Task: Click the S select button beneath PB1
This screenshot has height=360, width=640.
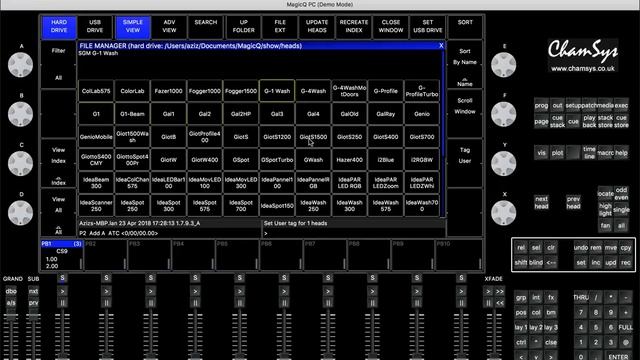Action: [62, 278]
